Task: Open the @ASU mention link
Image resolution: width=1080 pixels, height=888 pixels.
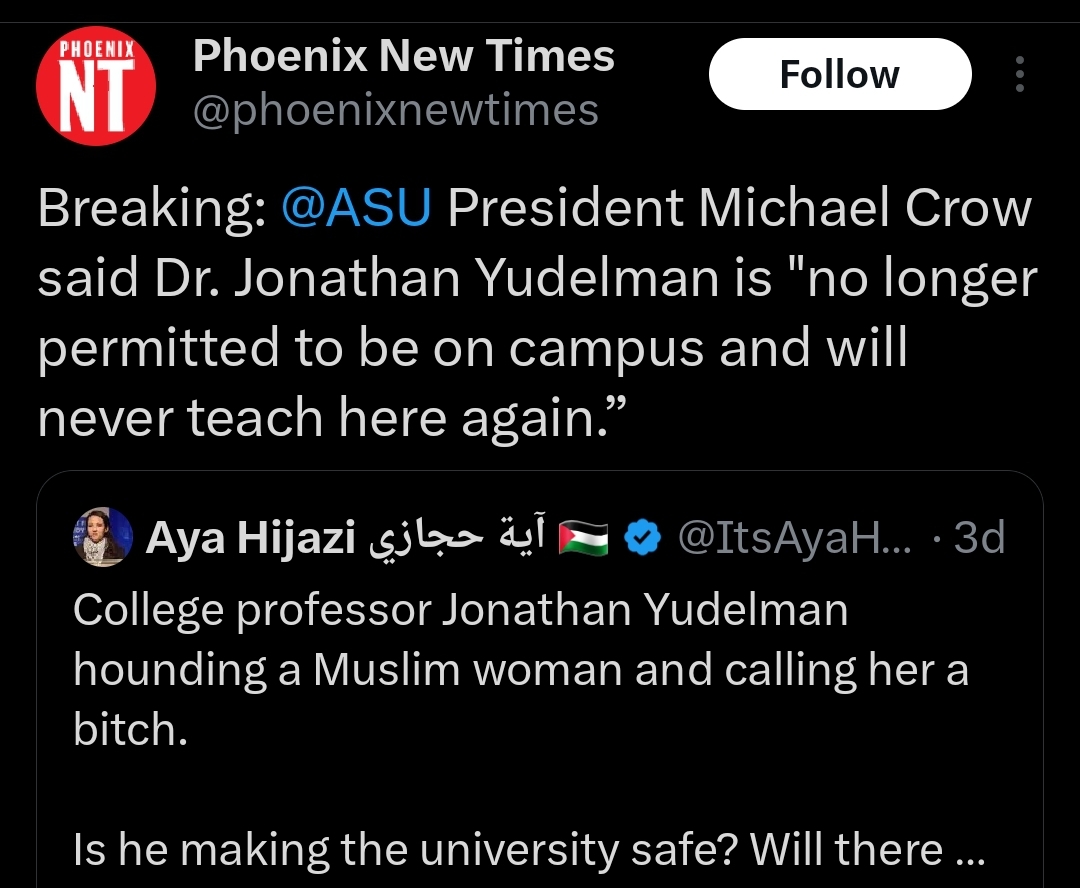Action: (x=356, y=207)
